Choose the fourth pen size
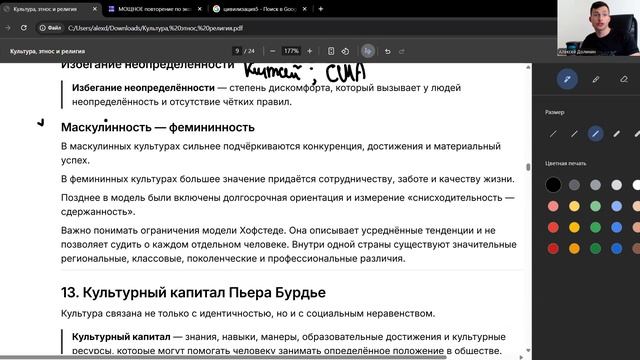The image size is (640, 360). pos(616,133)
